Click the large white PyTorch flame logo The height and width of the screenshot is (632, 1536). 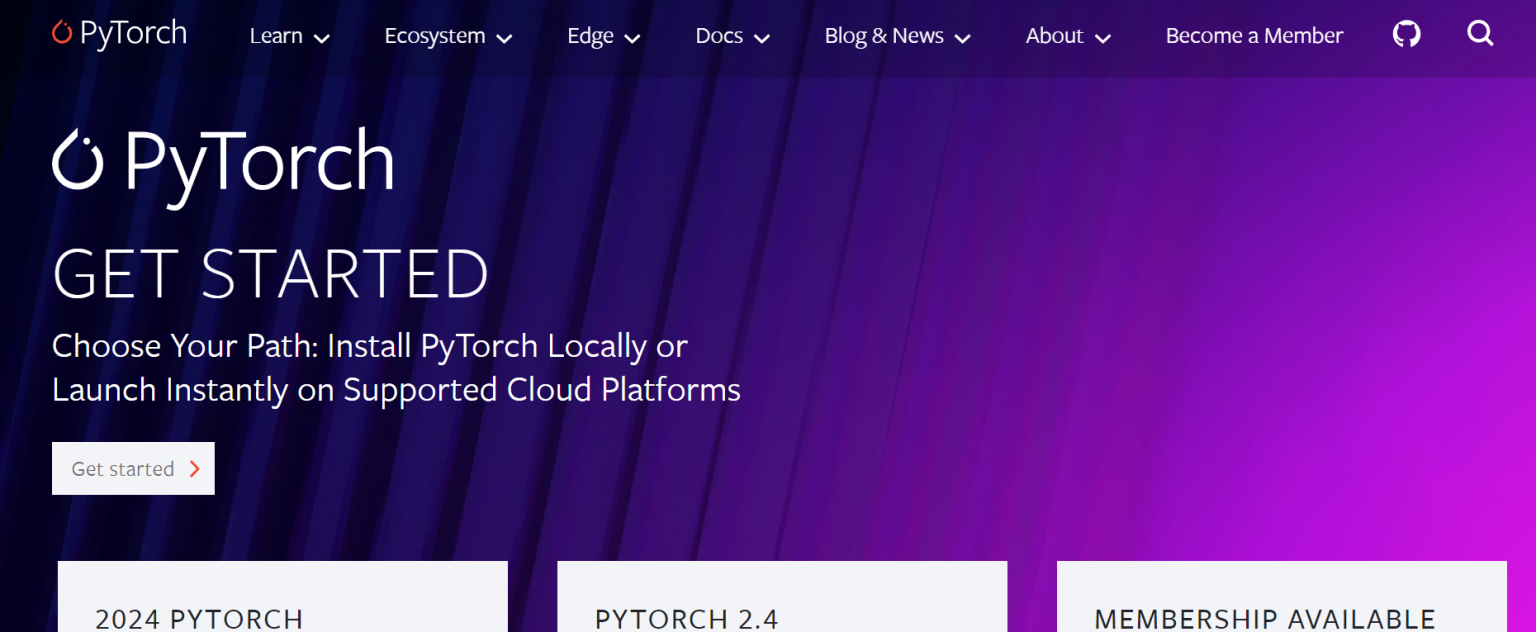tap(78, 160)
